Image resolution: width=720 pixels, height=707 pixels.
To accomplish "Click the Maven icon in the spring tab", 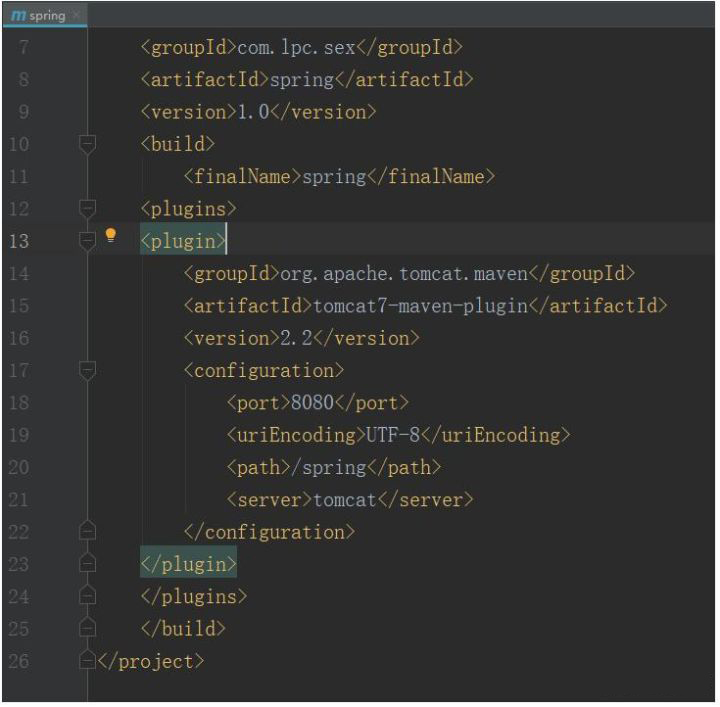I will coord(18,15).
